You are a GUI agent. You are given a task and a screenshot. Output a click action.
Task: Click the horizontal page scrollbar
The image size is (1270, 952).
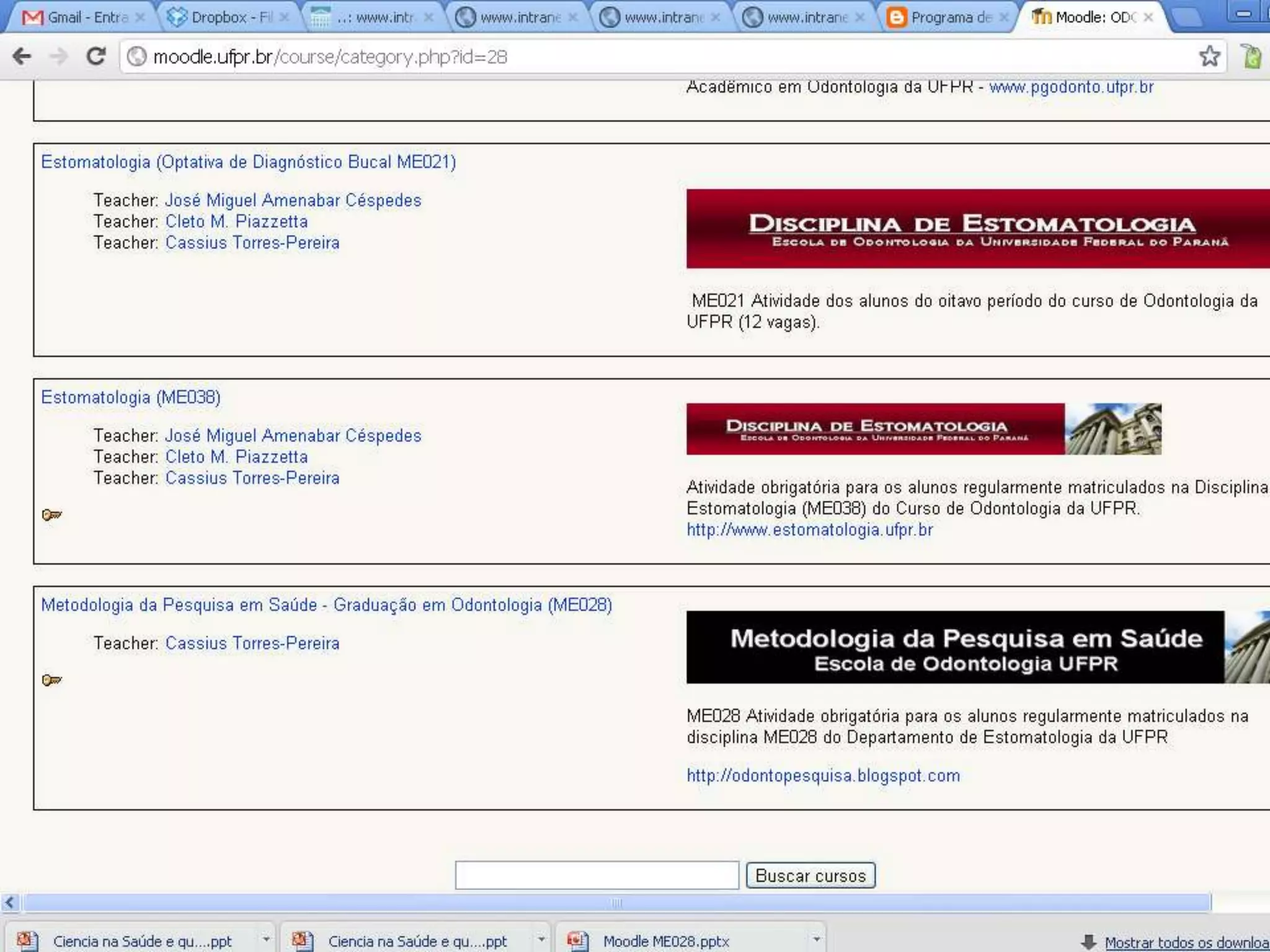pyautogui.click(x=616, y=902)
